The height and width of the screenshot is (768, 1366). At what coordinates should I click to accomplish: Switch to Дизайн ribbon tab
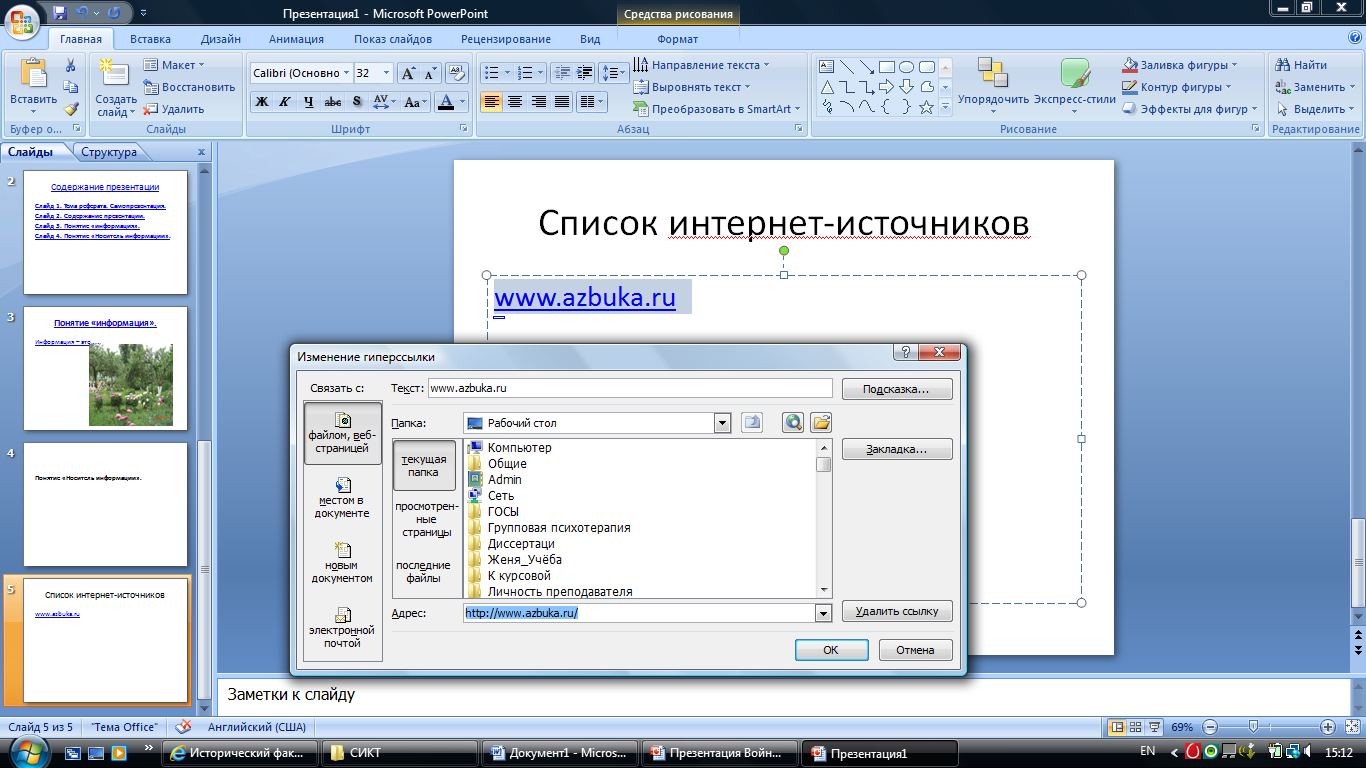coord(220,39)
